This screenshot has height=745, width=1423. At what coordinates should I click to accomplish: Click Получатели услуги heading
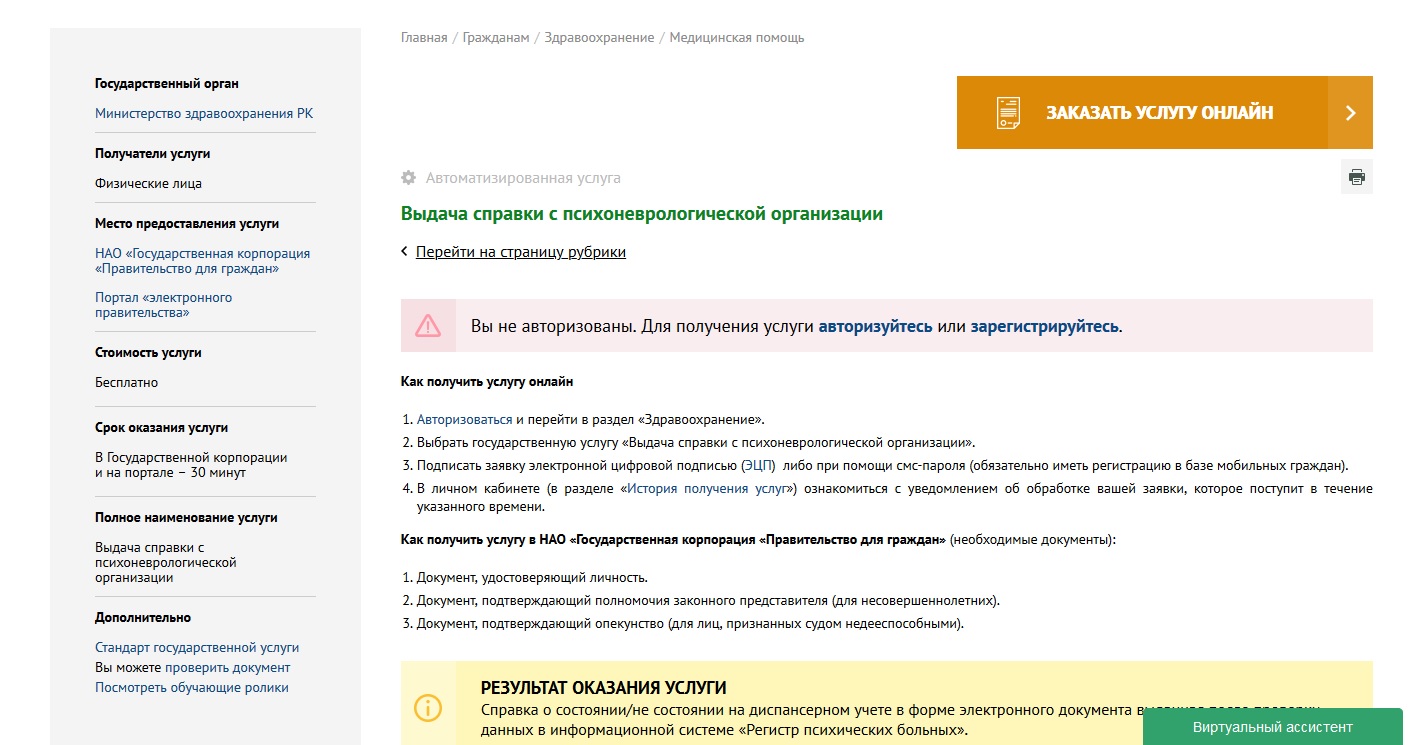[x=153, y=154]
